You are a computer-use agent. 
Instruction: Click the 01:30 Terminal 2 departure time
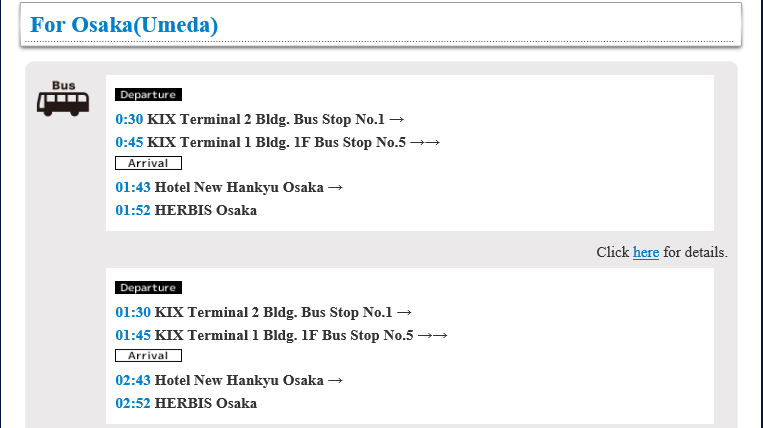point(133,312)
